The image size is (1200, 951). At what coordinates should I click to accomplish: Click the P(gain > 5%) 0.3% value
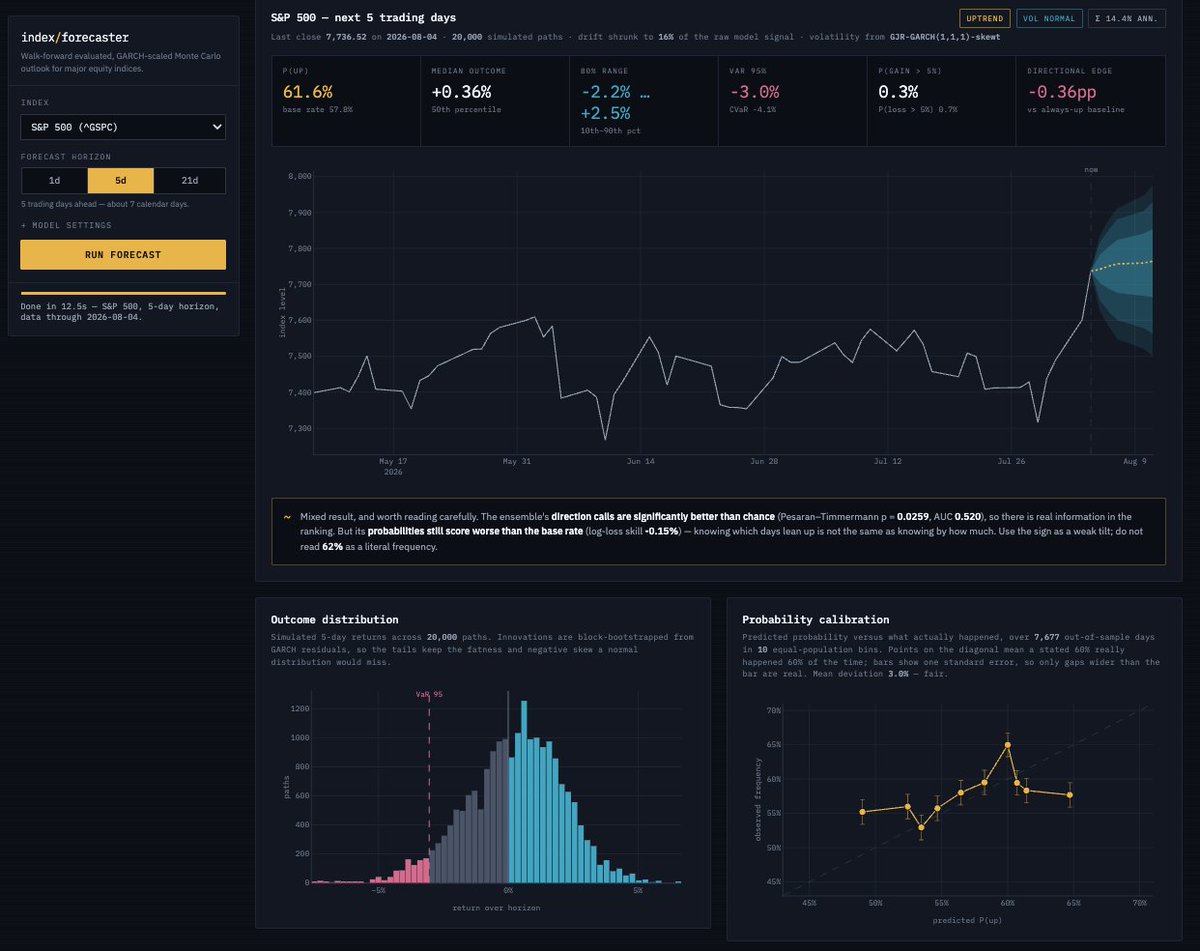click(897, 92)
